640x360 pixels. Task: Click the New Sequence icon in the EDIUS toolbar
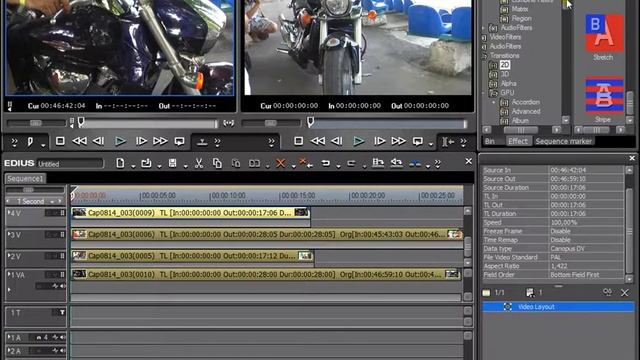(x=120, y=163)
